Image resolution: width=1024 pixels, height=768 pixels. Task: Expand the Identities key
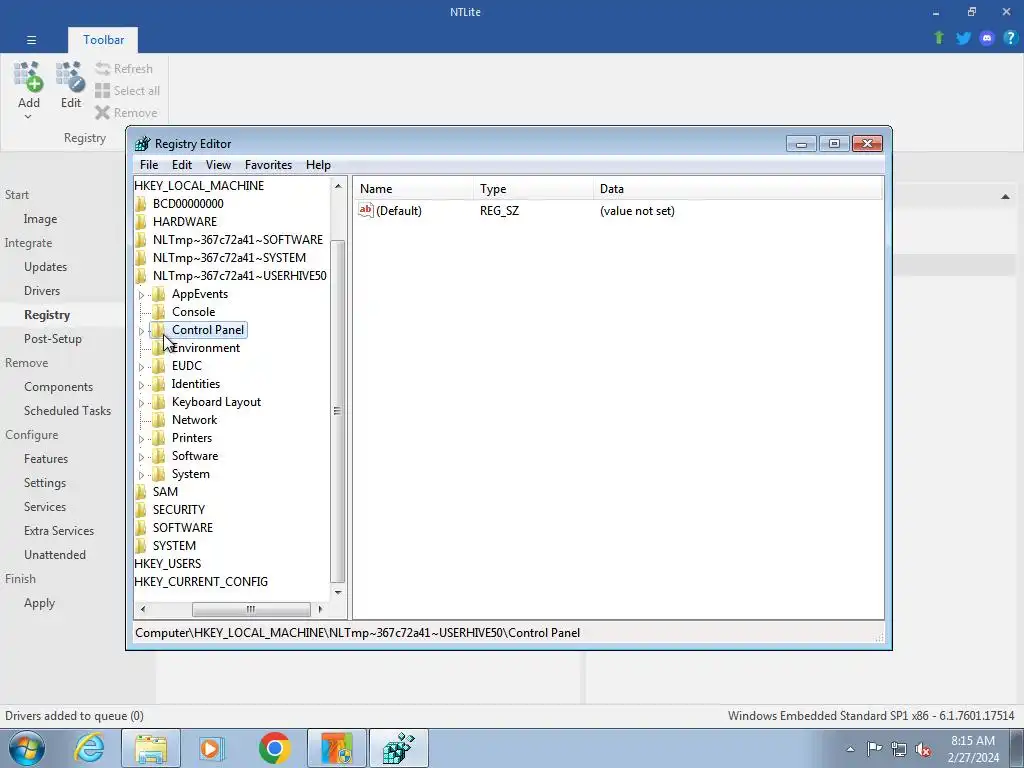[141, 385]
